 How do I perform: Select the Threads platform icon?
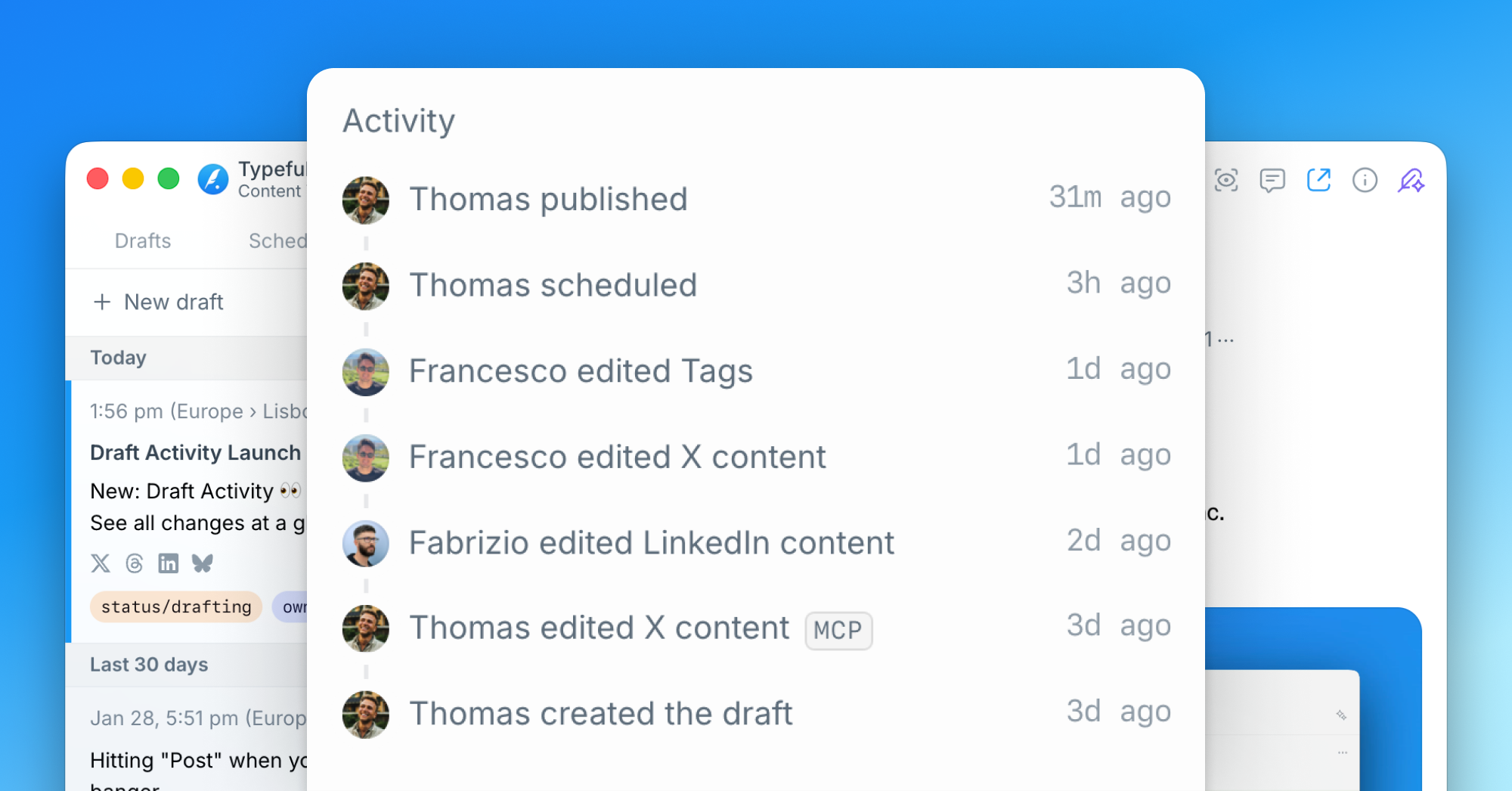tap(135, 563)
